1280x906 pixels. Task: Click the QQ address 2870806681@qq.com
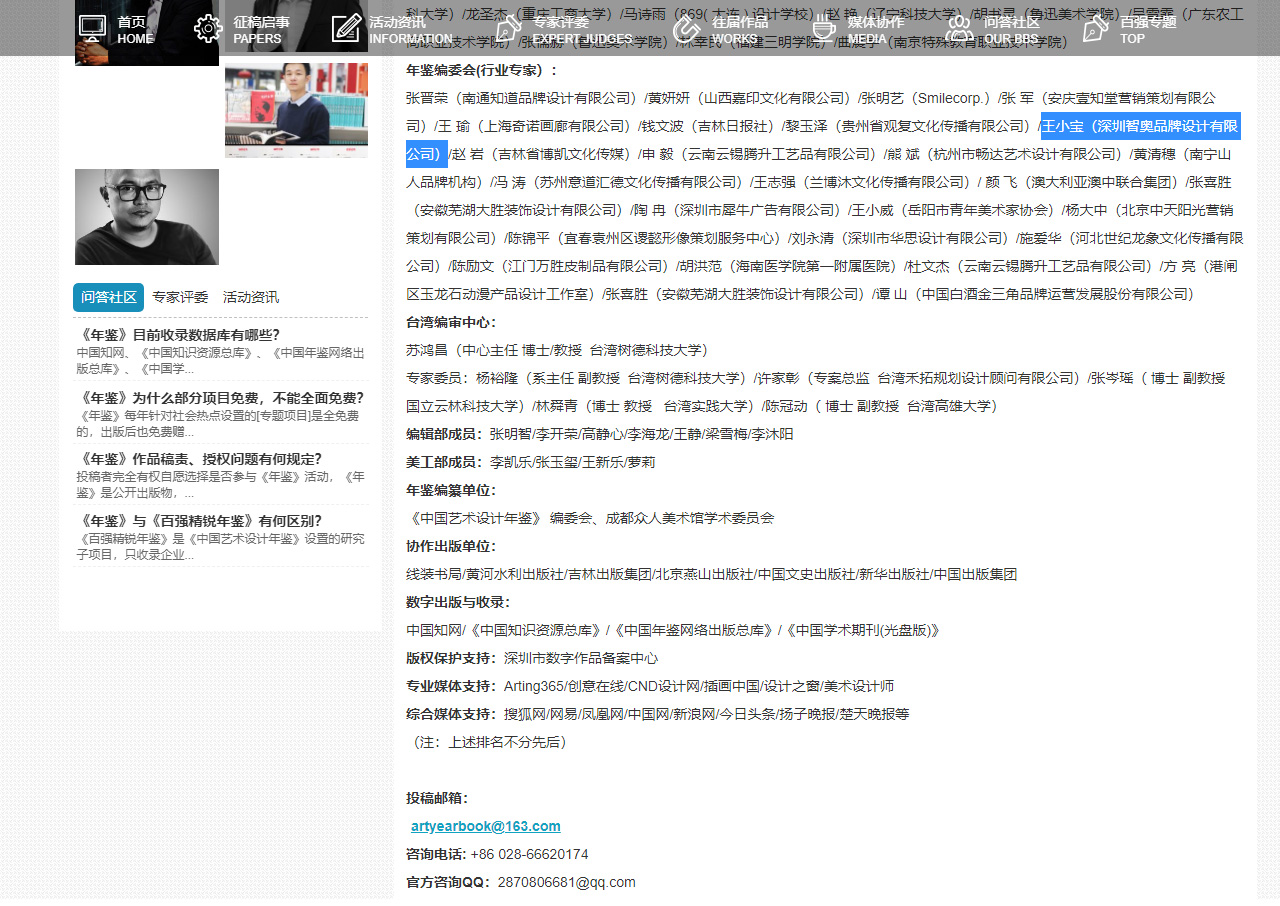coord(566,882)
